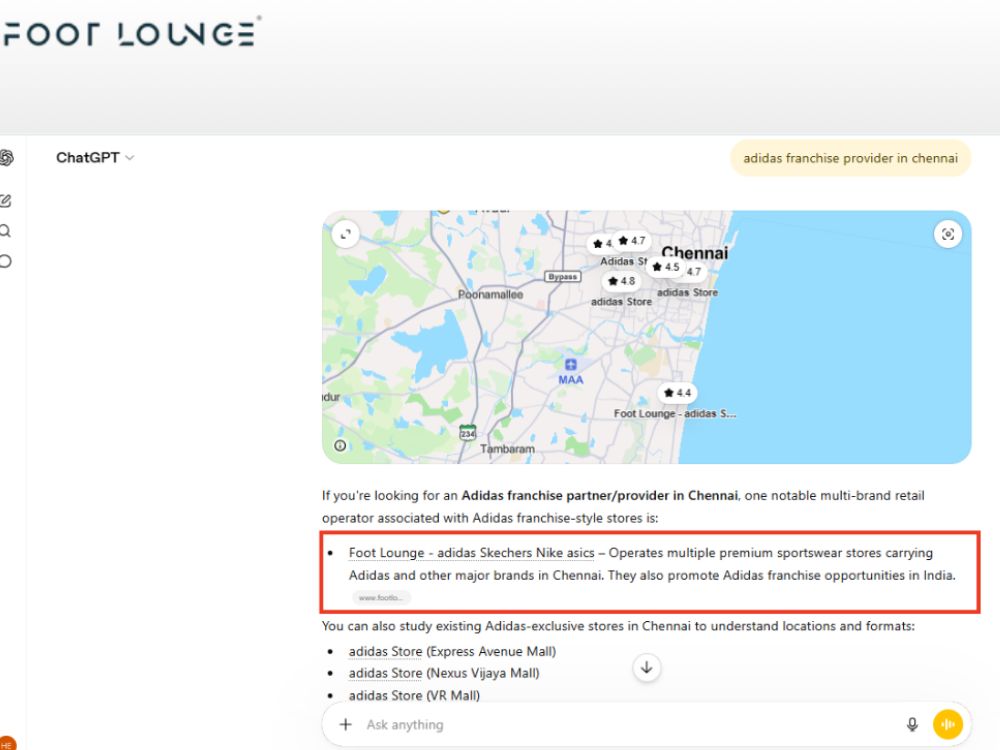Expand the map to fullscreen

[346, 234]
